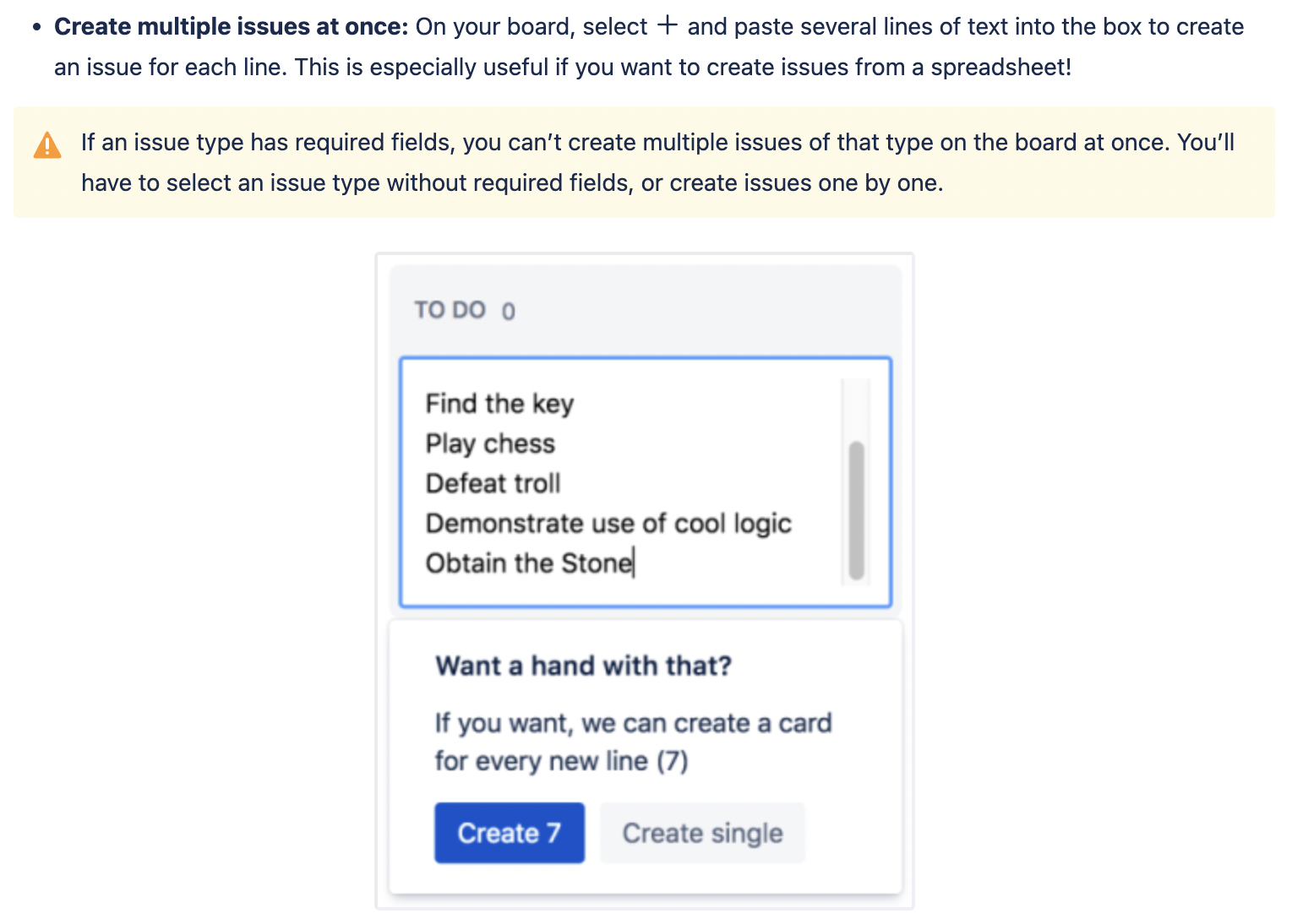Viewport: 1303px width, 924px height.
Task: Click the 'create a card' popup description
Action: tap(634, 742)
